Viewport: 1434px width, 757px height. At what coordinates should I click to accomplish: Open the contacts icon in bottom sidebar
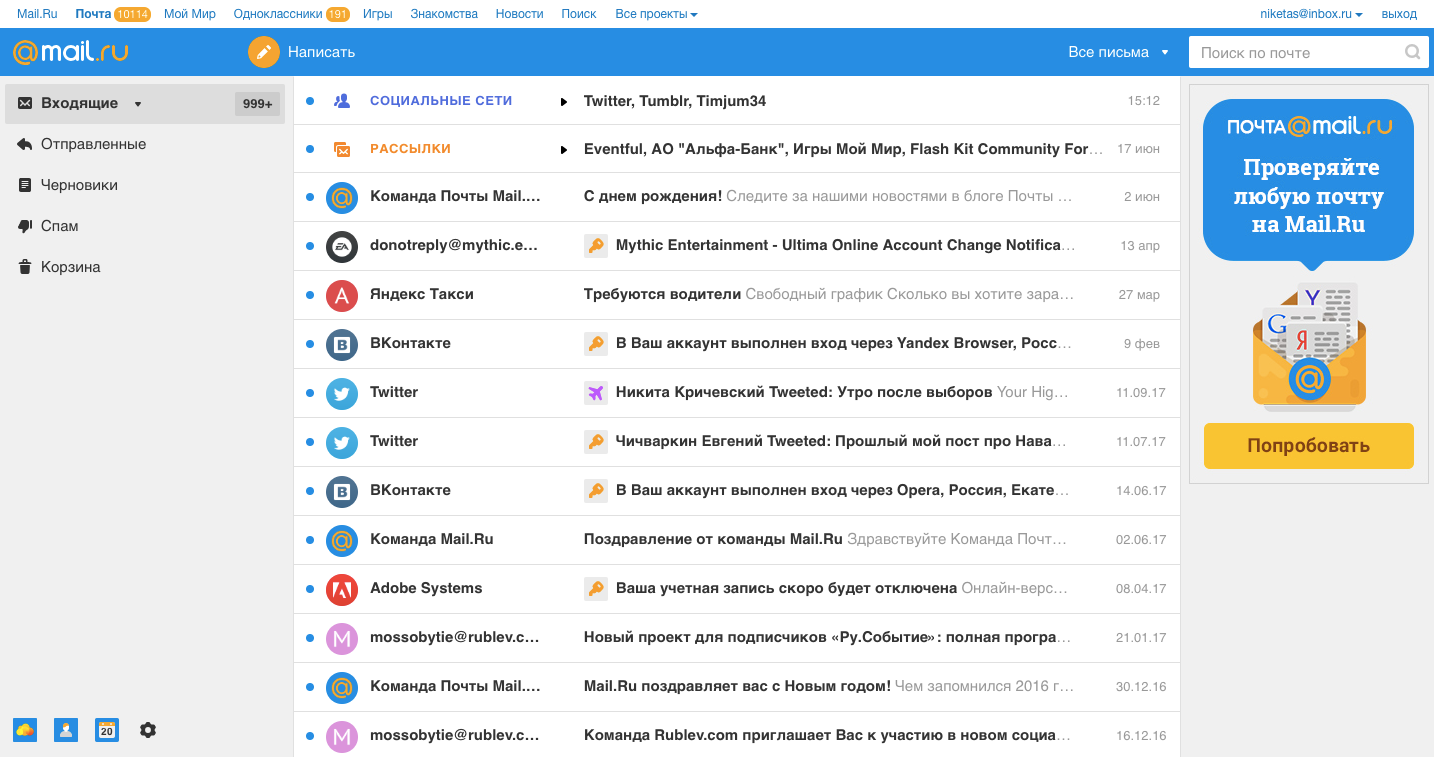point(66,730)
